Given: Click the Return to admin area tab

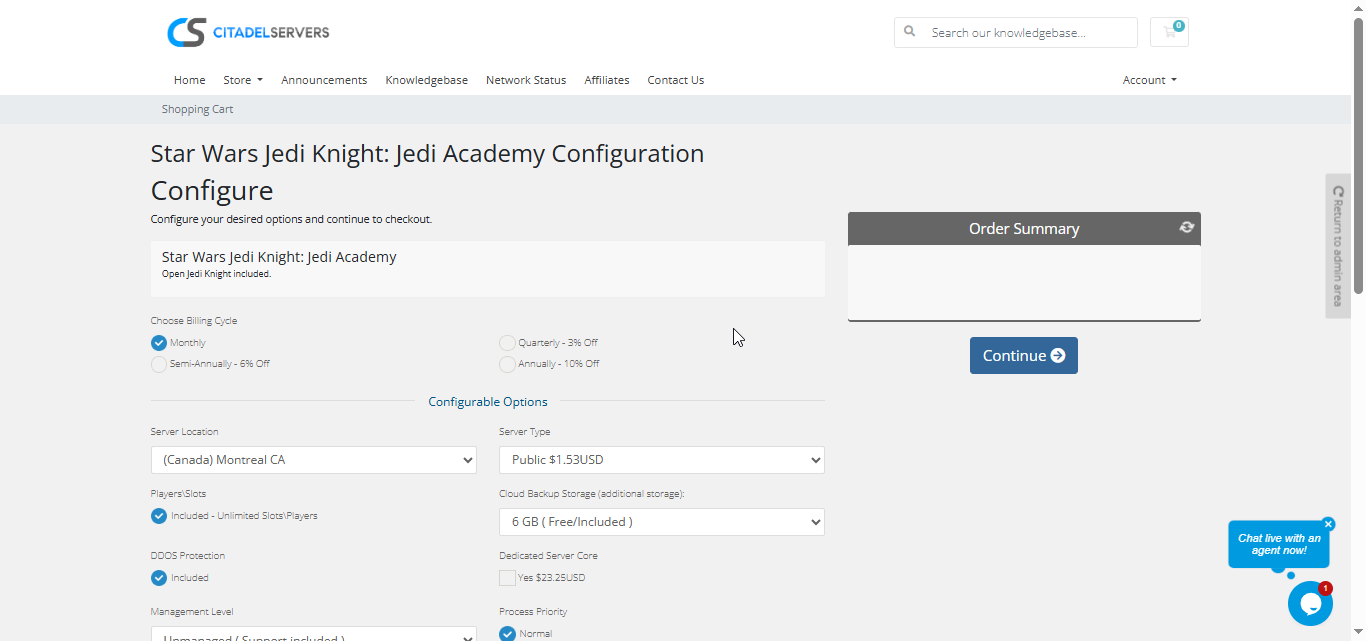Looking at the screenshot, I should click(x=1338, y=246).
